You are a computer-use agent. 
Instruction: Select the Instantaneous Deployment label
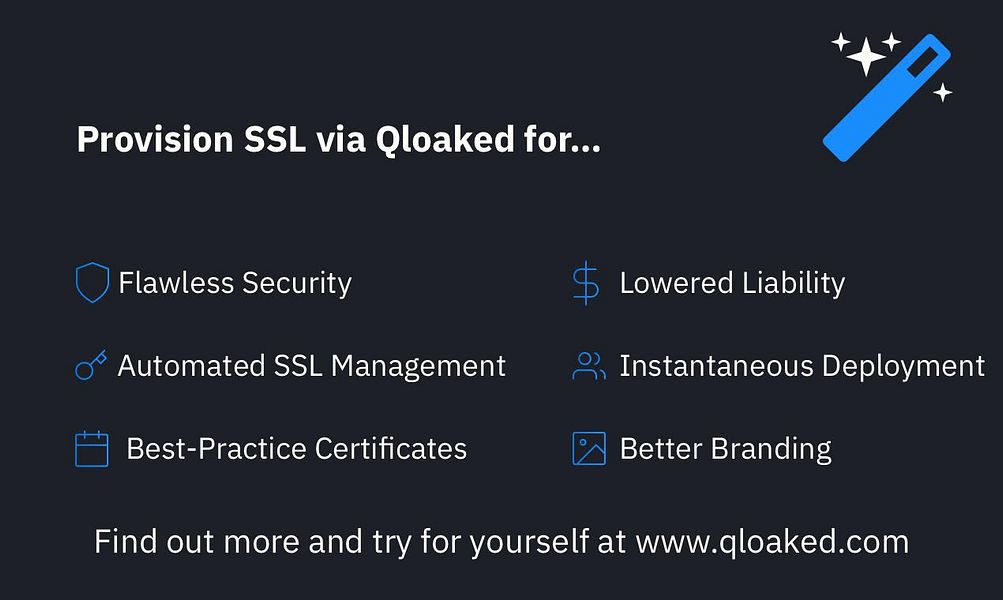tap(802, 367)
